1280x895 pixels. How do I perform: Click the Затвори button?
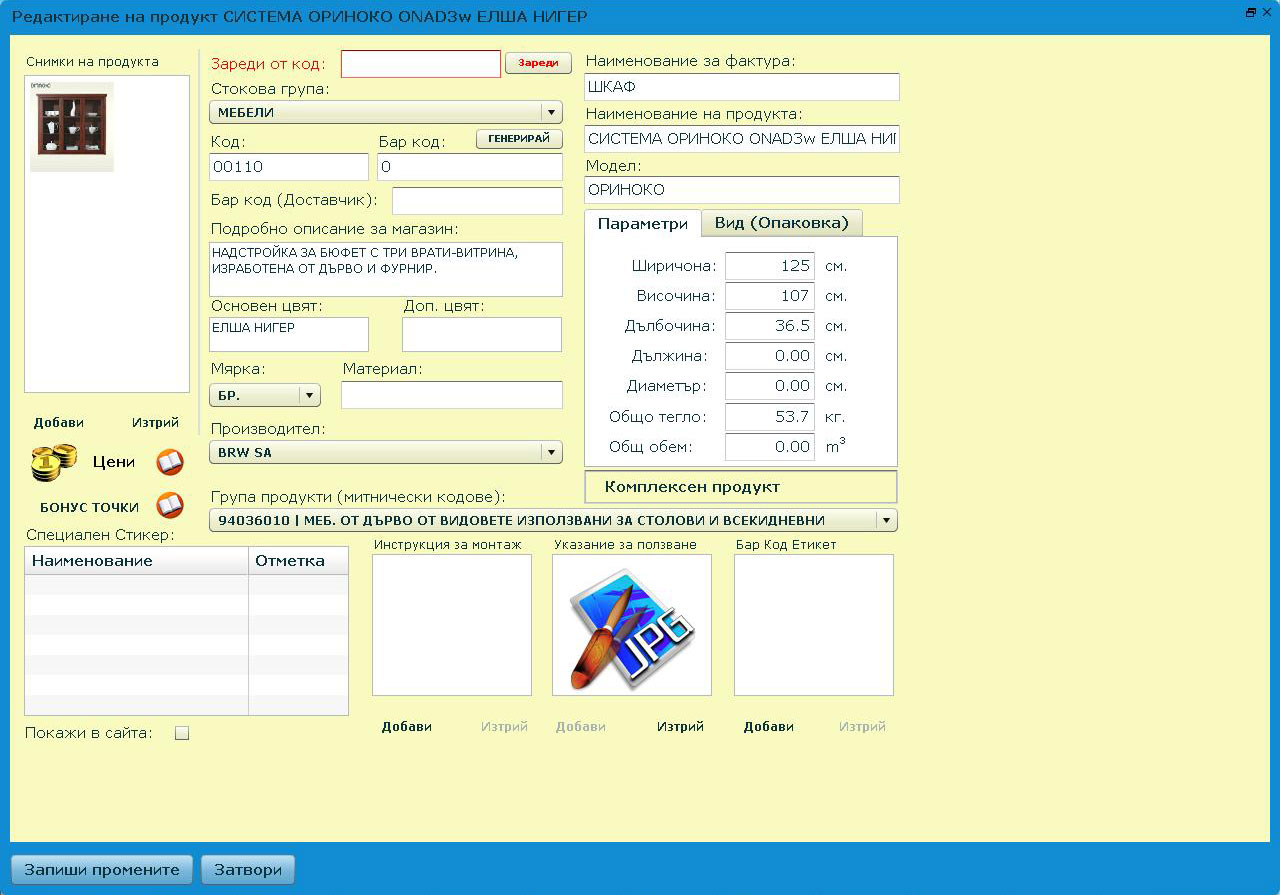248,869
